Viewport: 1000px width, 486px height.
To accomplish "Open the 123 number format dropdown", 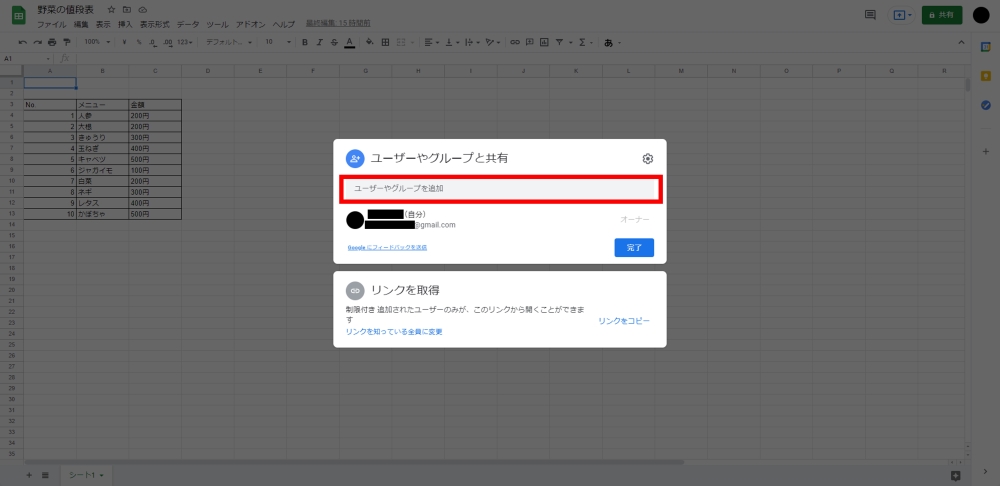I will click(x=186, y=42).
